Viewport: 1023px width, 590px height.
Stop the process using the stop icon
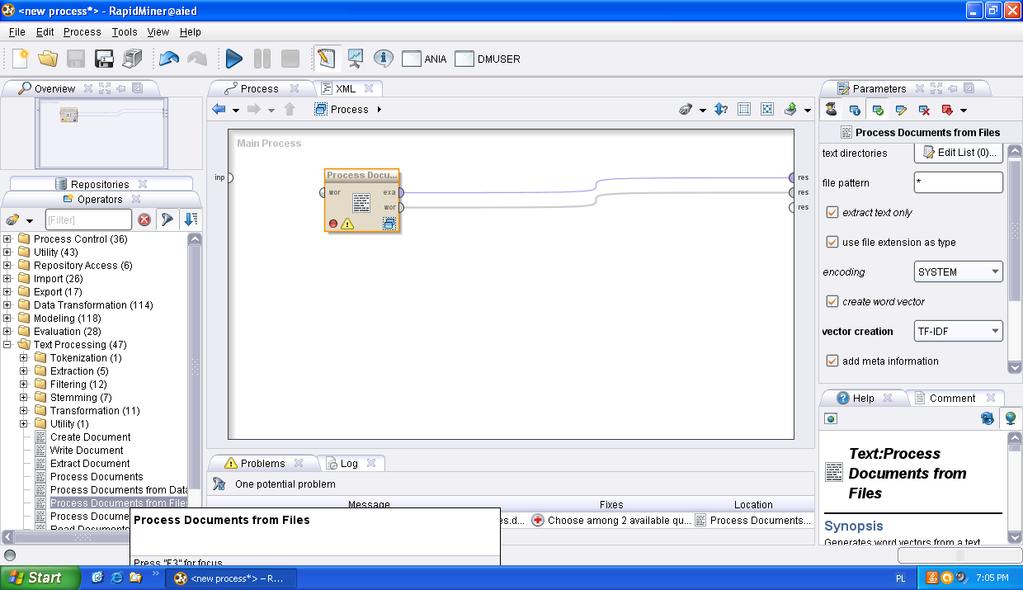click(x=290, y=59)
